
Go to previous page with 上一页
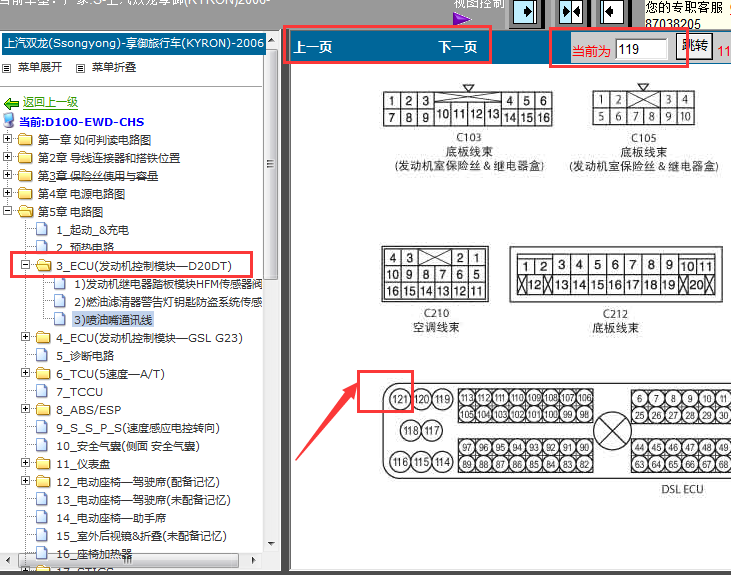[x=313, y=47]
